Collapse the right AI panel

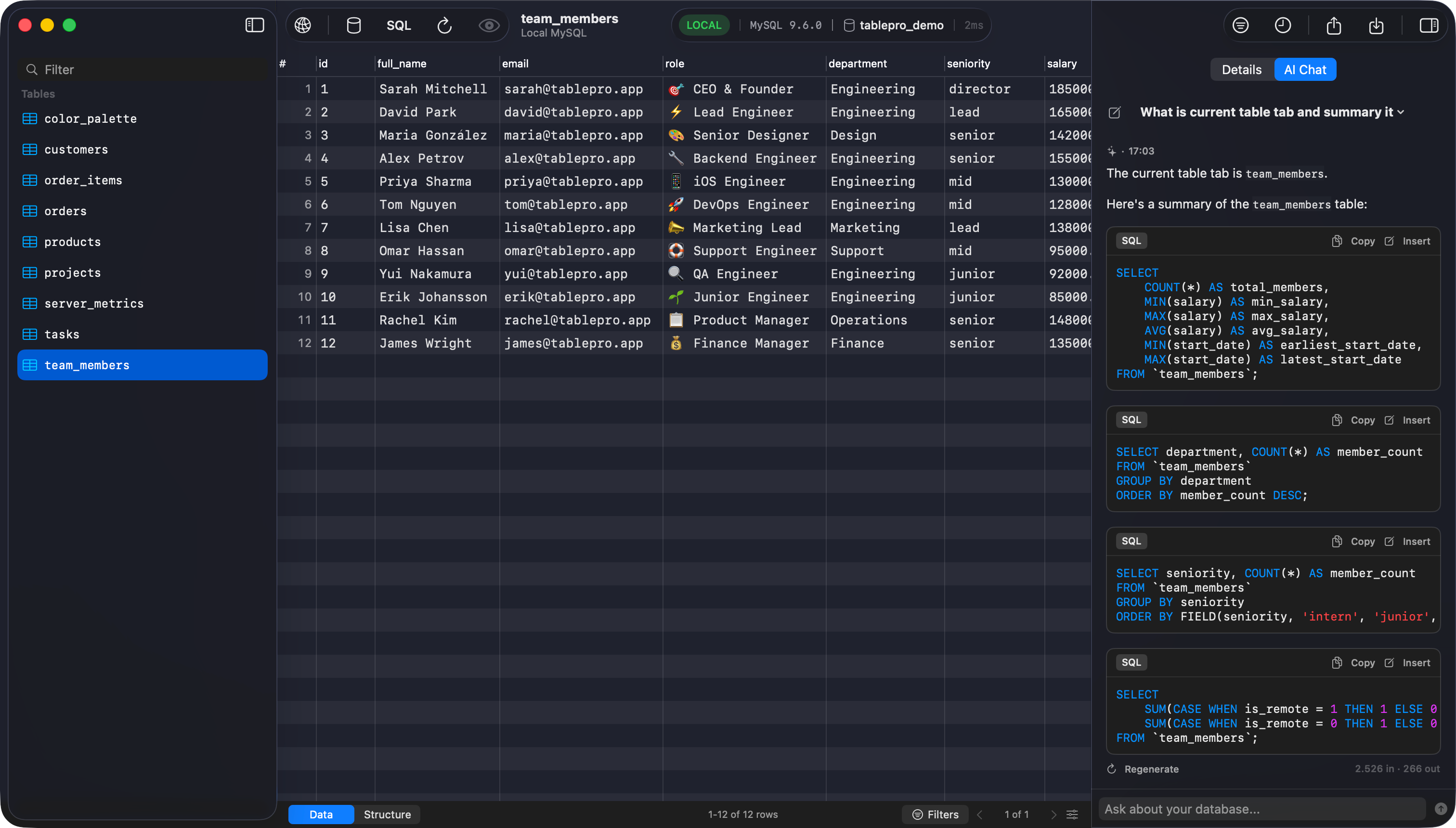(x=1429, y=25)
